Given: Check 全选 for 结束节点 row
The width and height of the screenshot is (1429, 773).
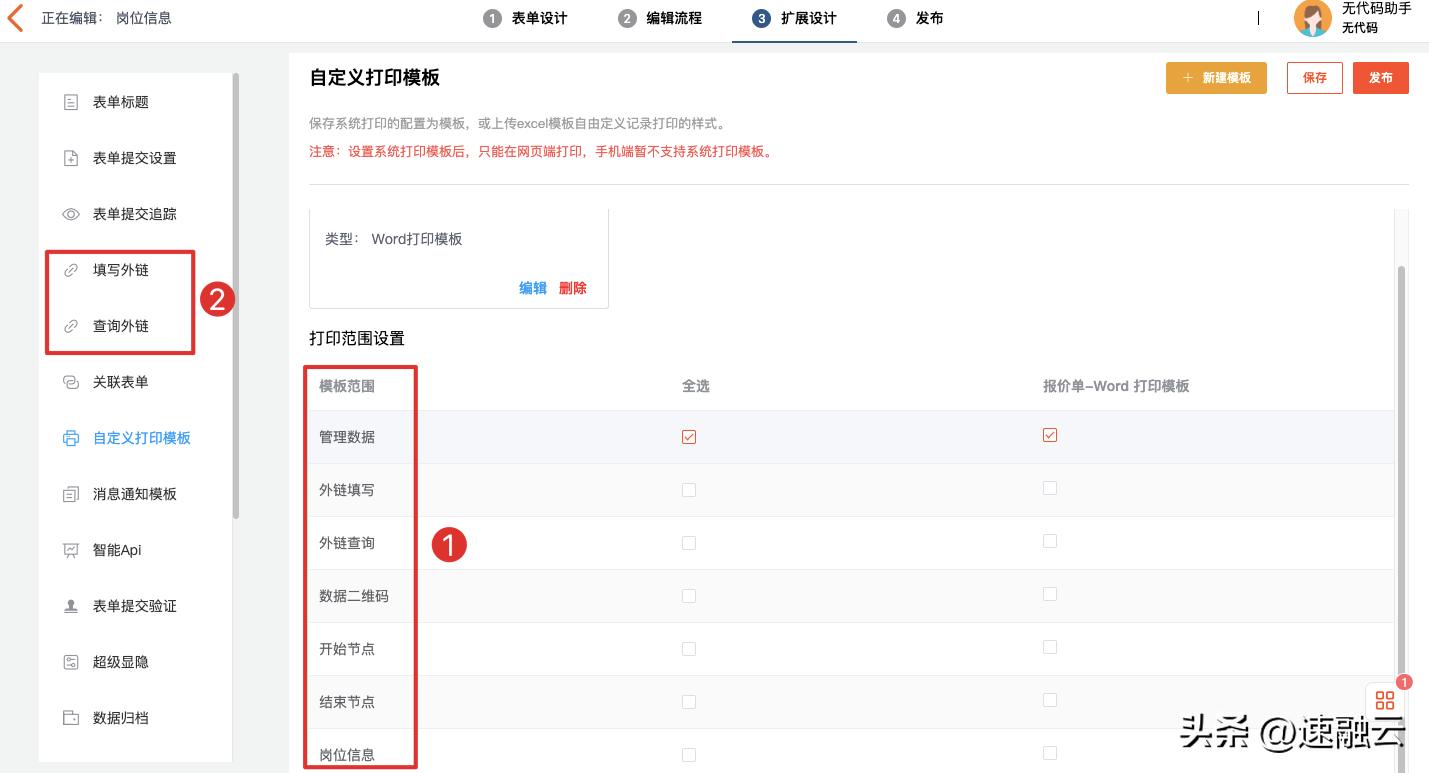Looking at the screenshot, I should click(x=689, y=702).
